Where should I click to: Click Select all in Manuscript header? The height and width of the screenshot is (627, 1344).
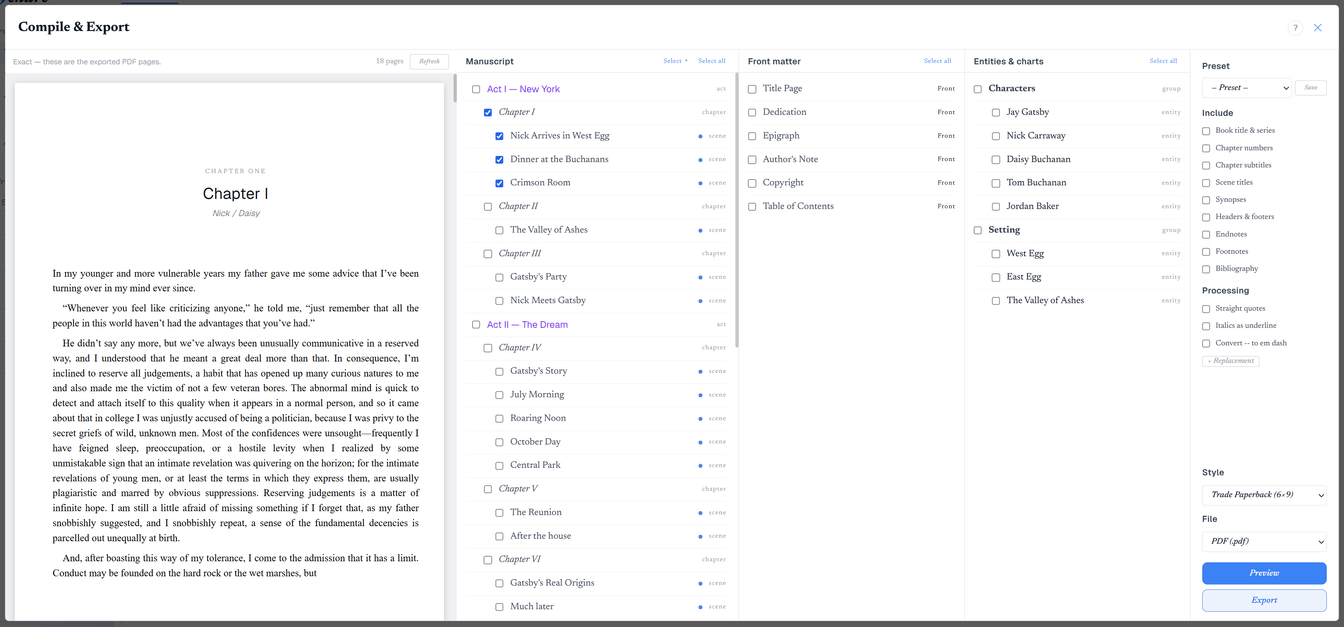(712, 62)
